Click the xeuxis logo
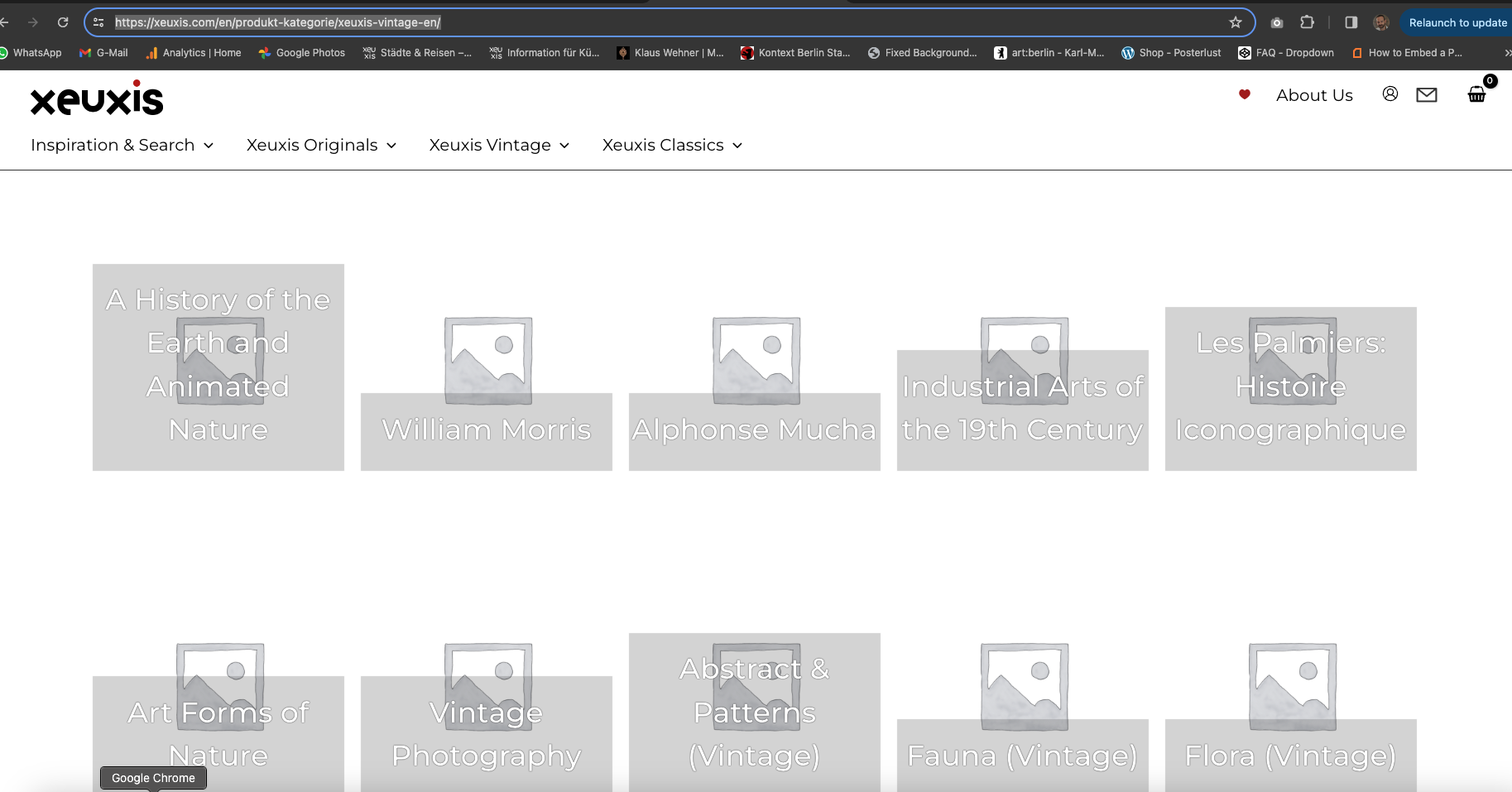1512x792 pixels. (x=97, y=98)
